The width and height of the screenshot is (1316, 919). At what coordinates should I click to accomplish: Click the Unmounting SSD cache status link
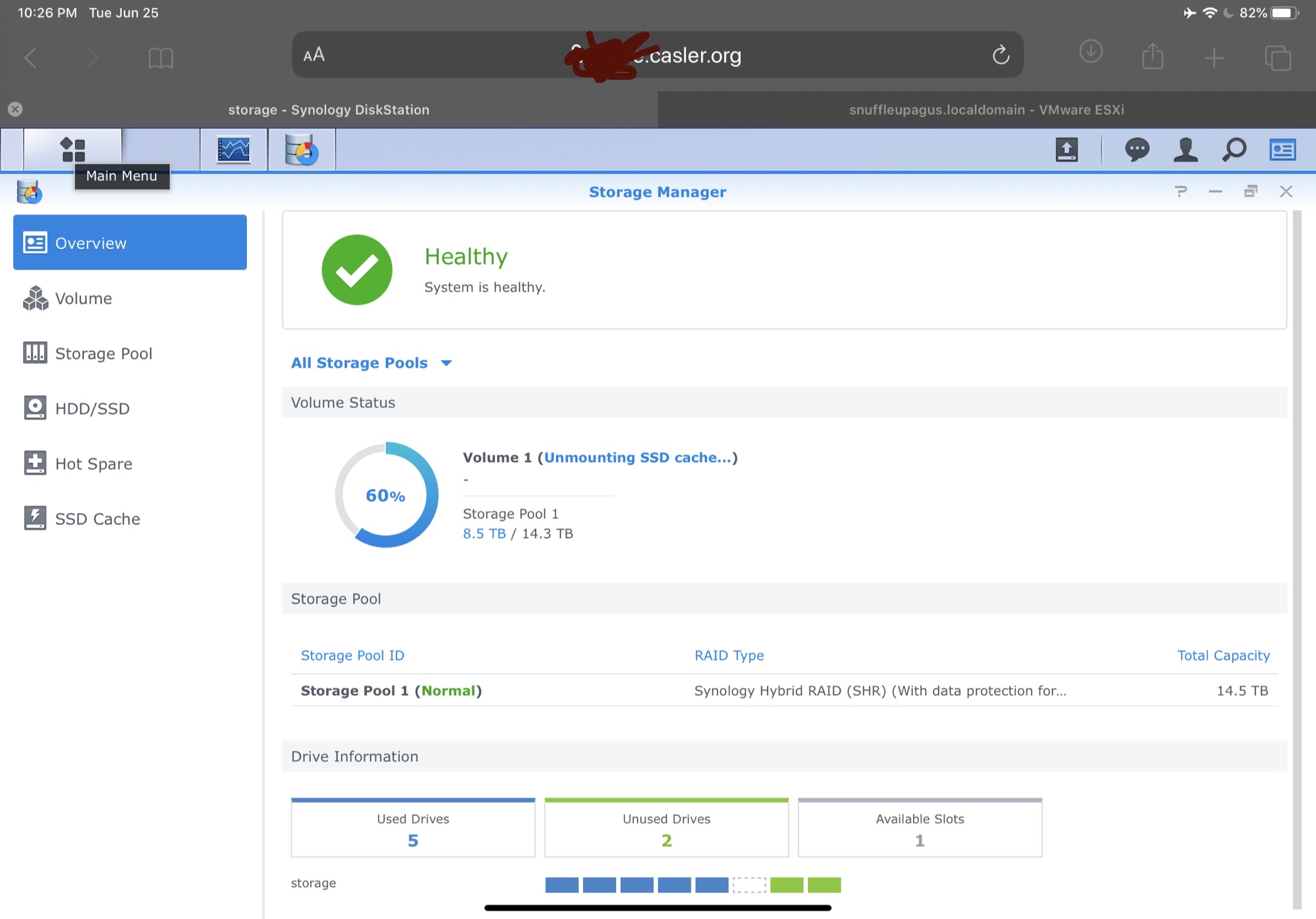[x=637, y=457]
